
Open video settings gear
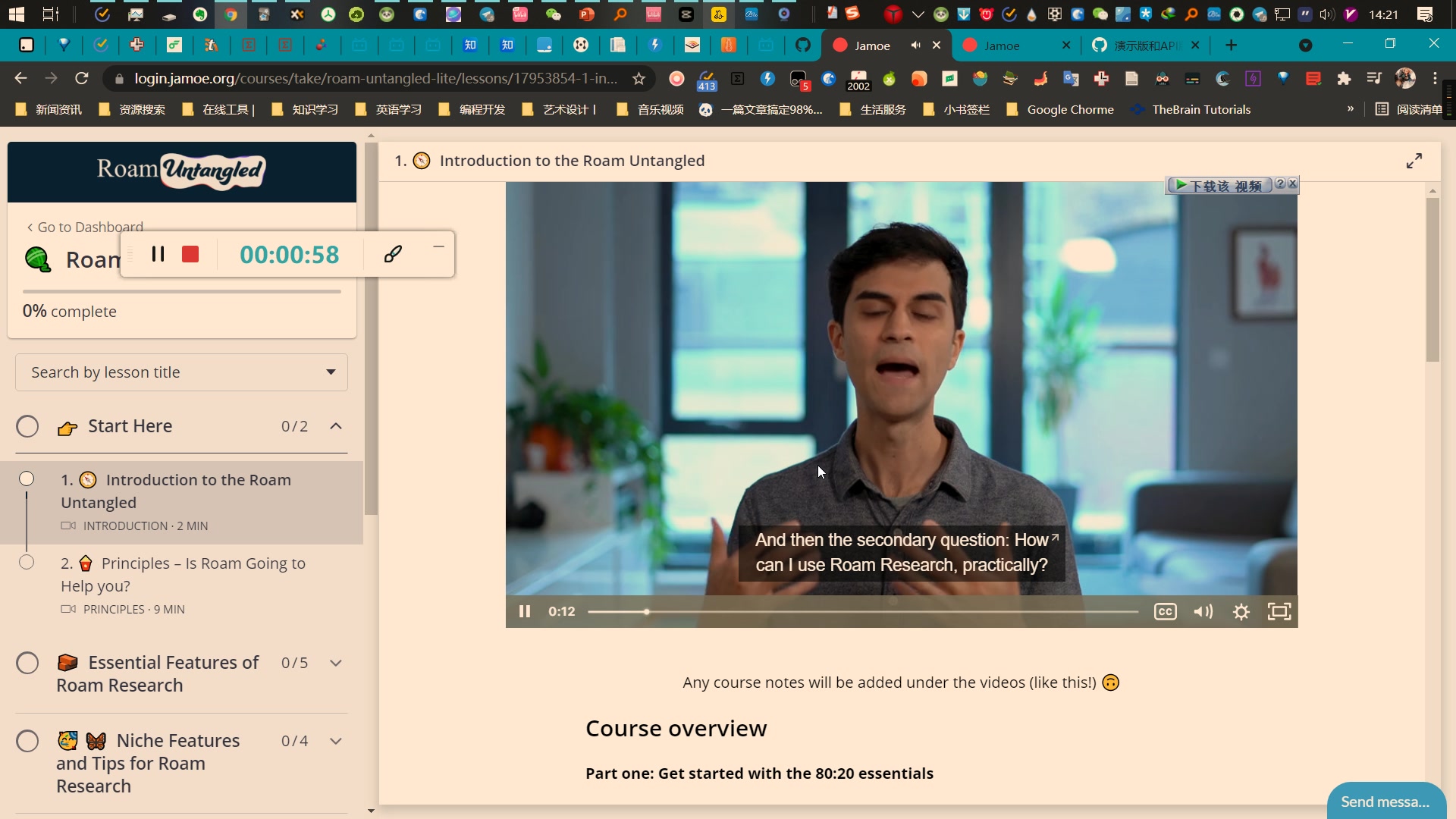pos(1241,611)
